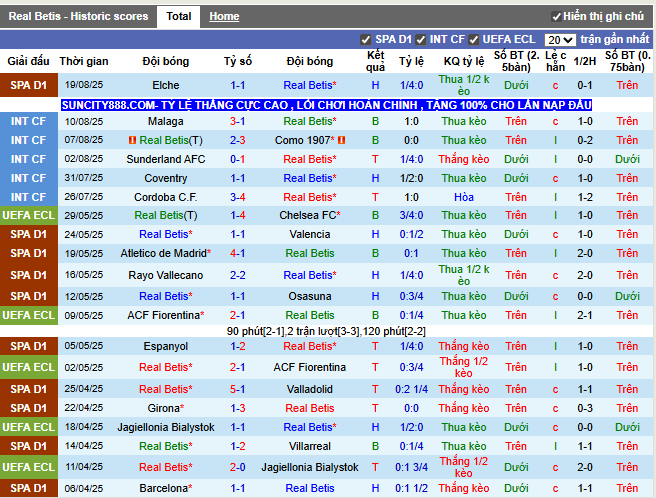Click handicap 3/4:0 in Chelsea row
This screenshot has height=498, width=656.
(x=411, y=216)
